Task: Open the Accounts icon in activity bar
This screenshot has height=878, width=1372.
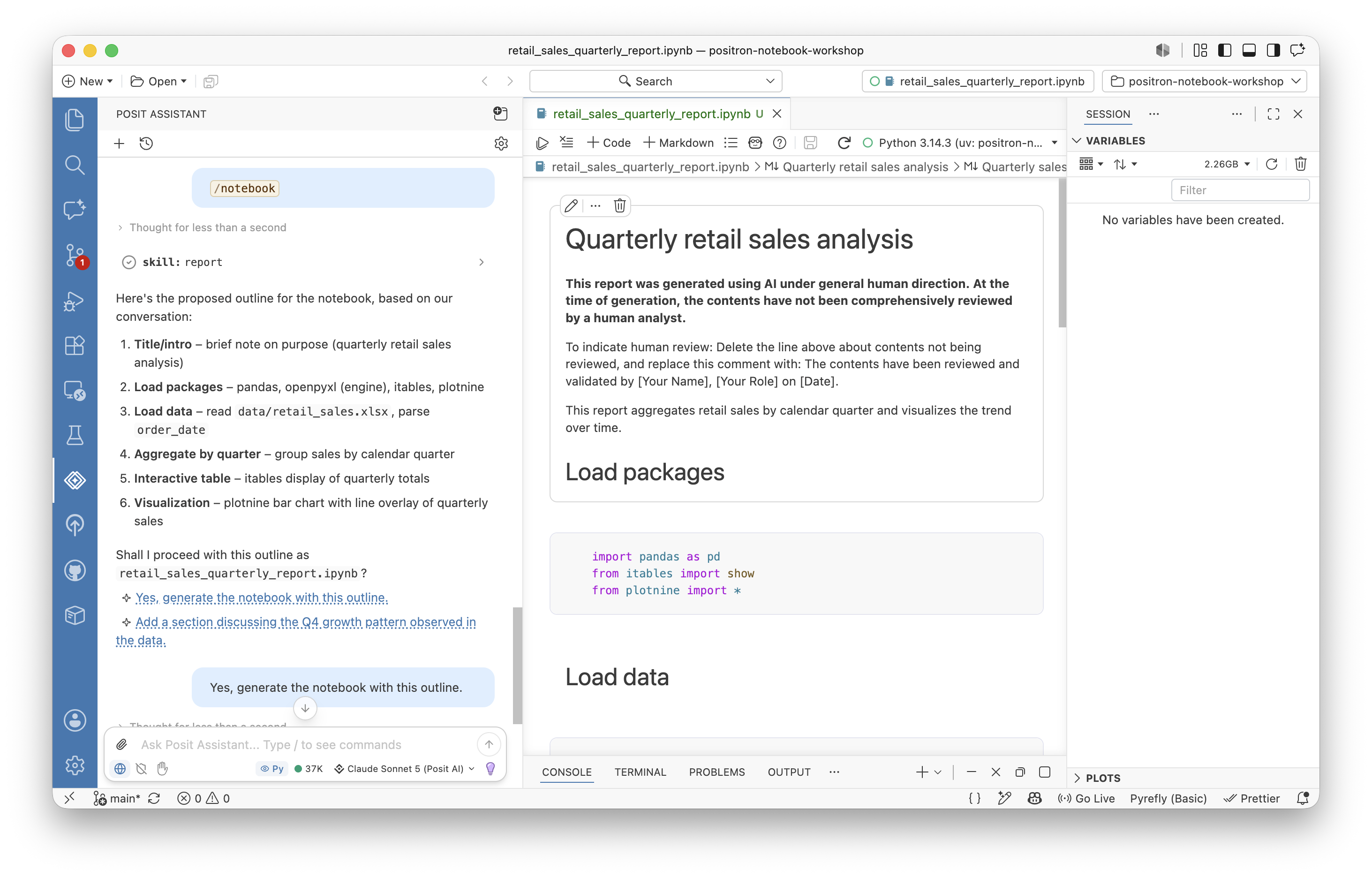Action: pos(75,720)
